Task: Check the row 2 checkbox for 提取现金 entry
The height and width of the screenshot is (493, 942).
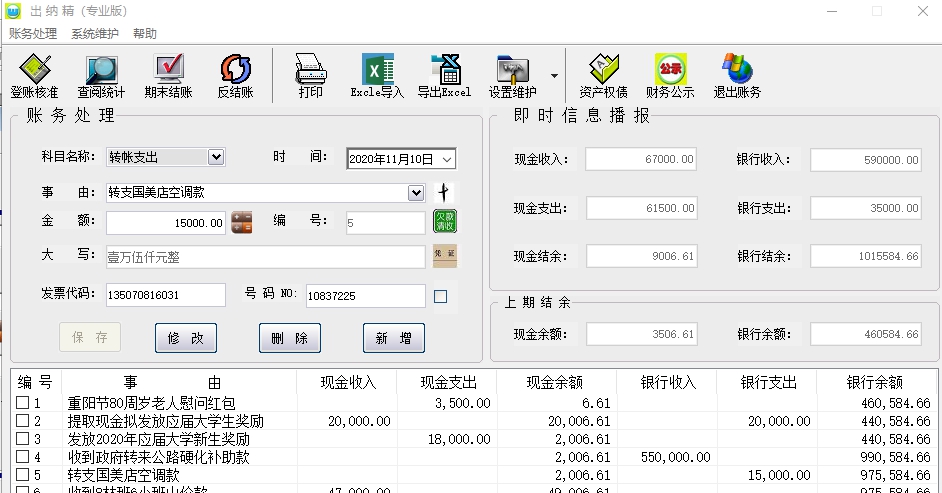Action: [22, 420]
